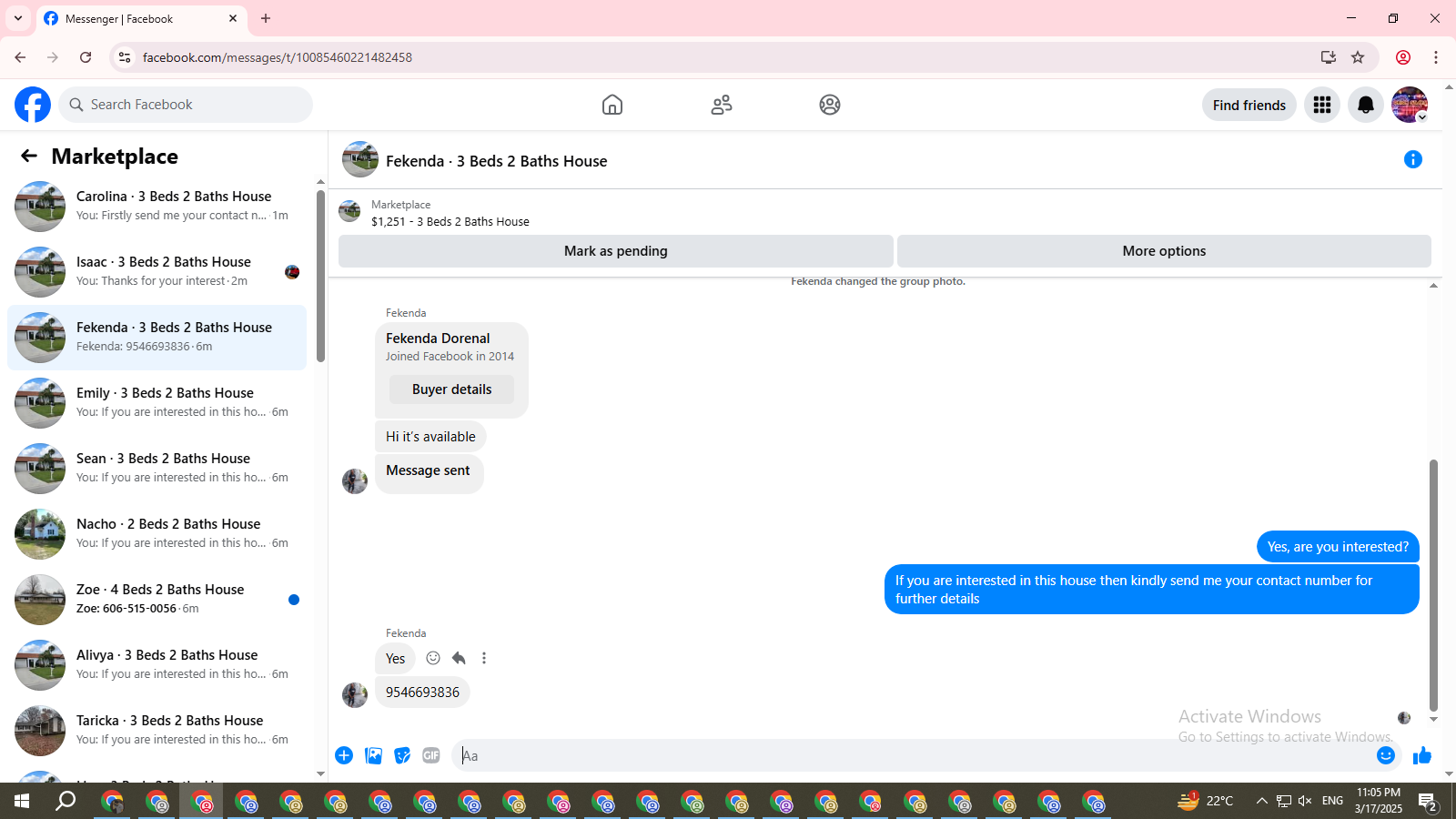Screen dimensions: 1456x819
Task: Reply to the "Yes" message
Action: pos(459,658)
